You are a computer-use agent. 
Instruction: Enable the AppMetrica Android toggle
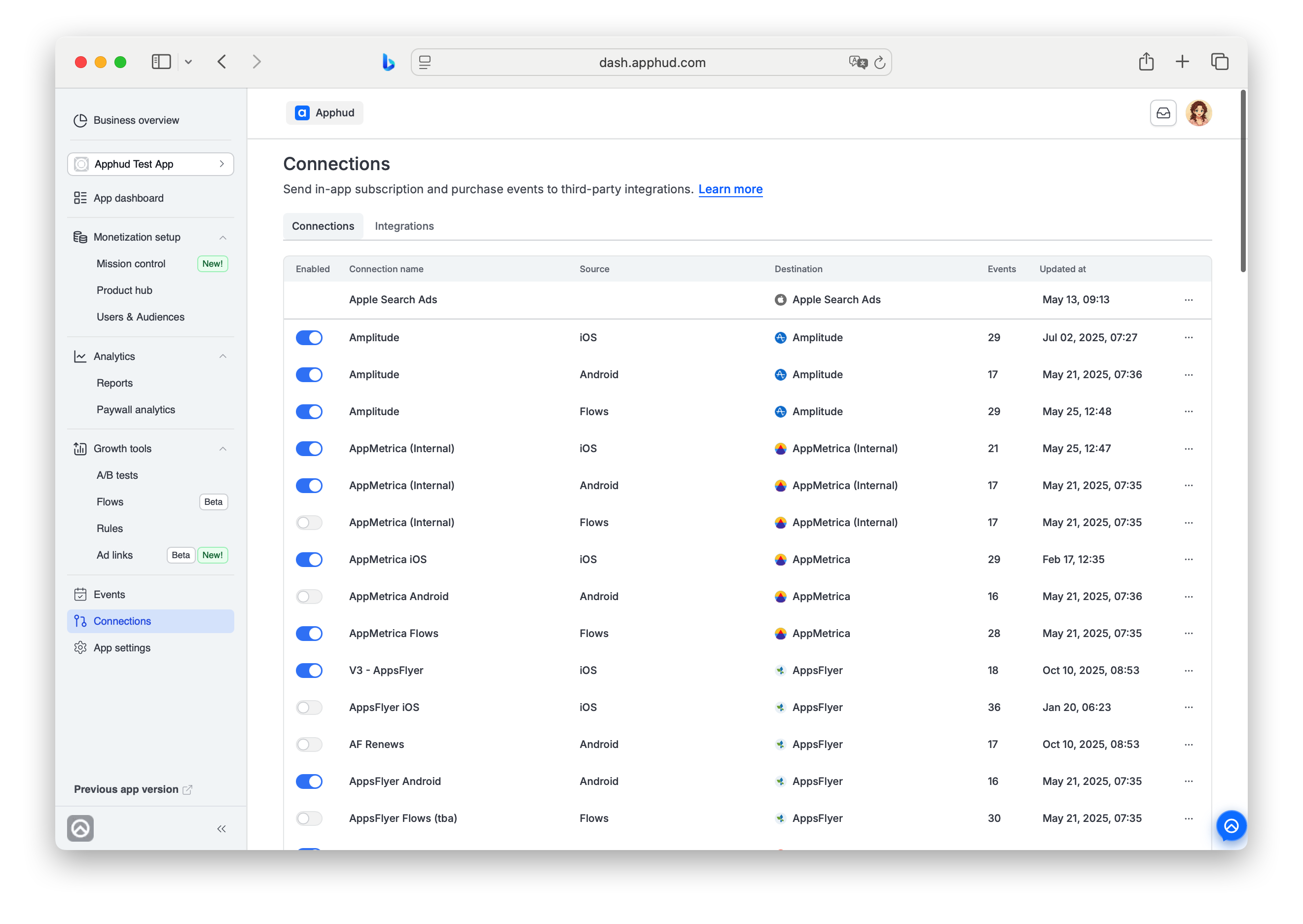309,596
